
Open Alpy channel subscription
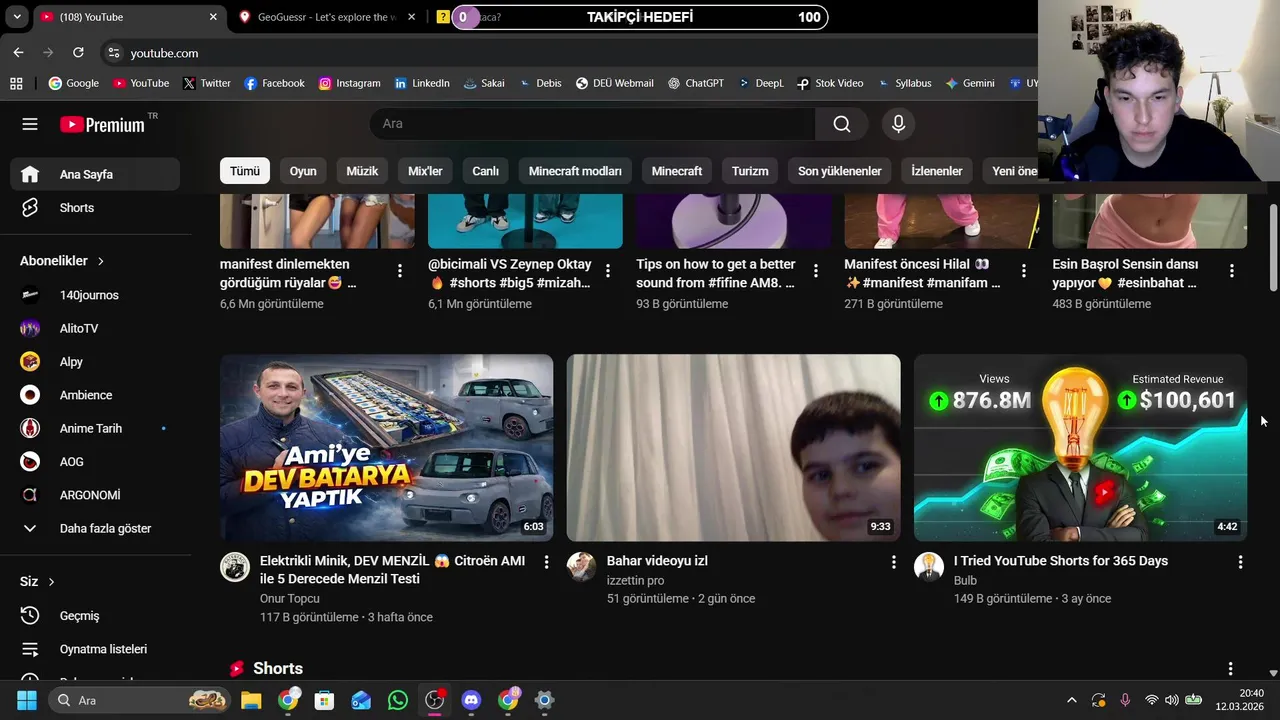tap(96, 362)
